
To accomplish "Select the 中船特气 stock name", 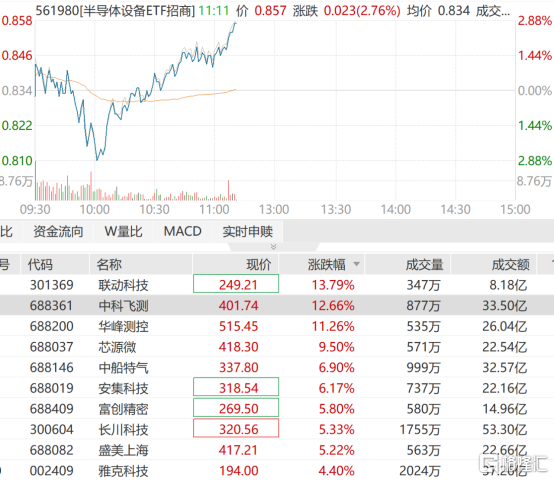I will coord(123,368).
